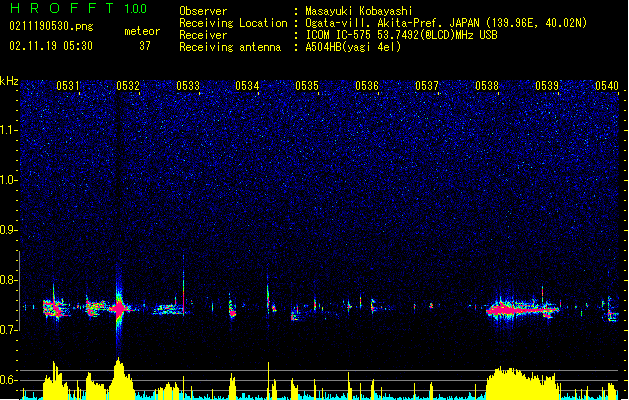The image size is (629, 400).
Task: Click the Ogata-vill. Akita-Pref. JAPAN location text
Action: (x=446, y=23)
